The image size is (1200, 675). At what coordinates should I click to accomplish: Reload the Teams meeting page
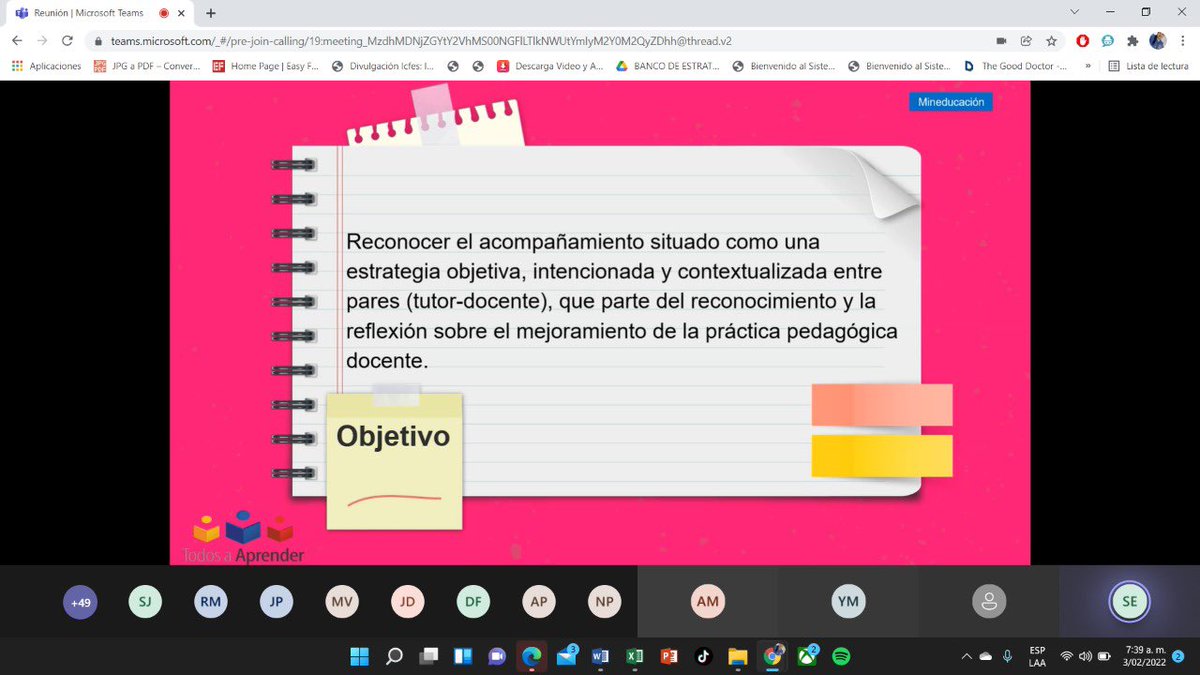(67, 41)
